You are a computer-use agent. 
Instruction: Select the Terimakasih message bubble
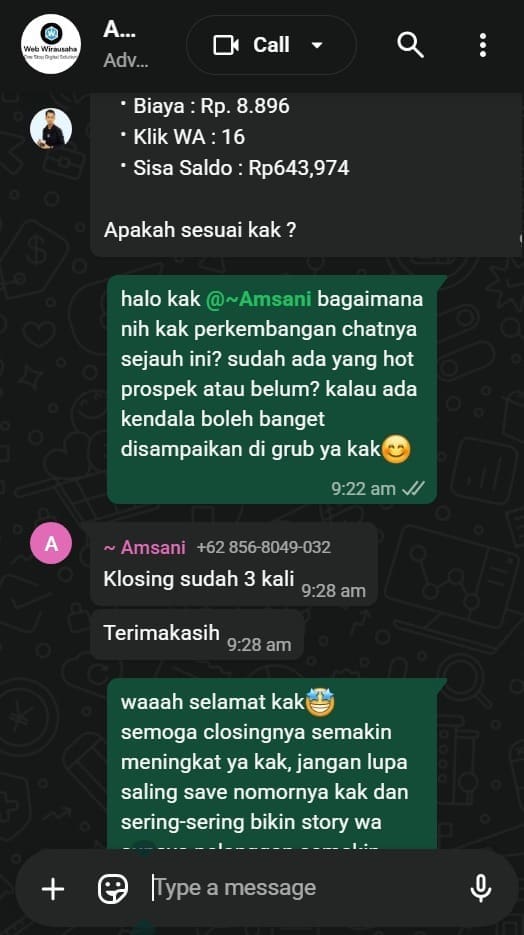(197, 634)
